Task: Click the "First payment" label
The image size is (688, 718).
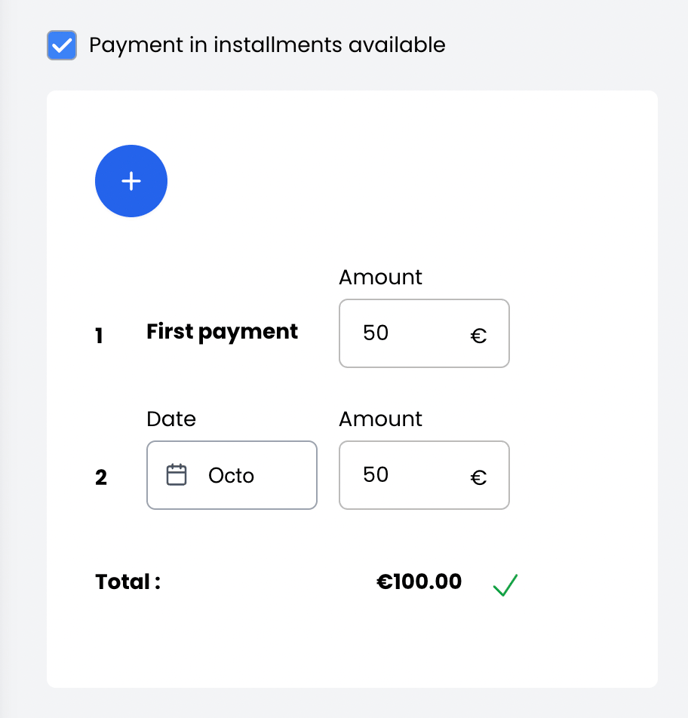Action: 222,332
